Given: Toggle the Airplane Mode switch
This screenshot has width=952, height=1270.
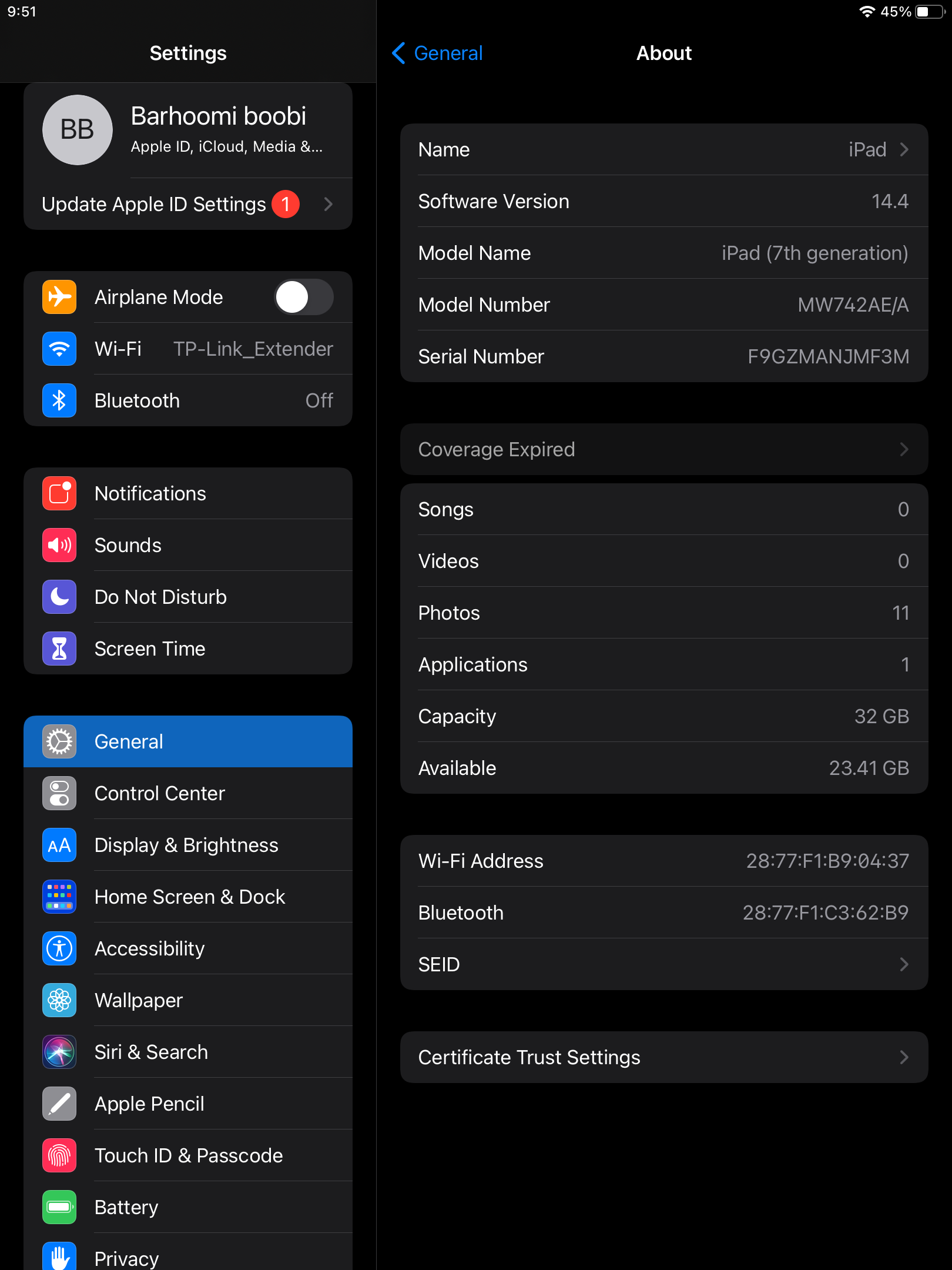Looking at the screenshot, I should 304,297.
